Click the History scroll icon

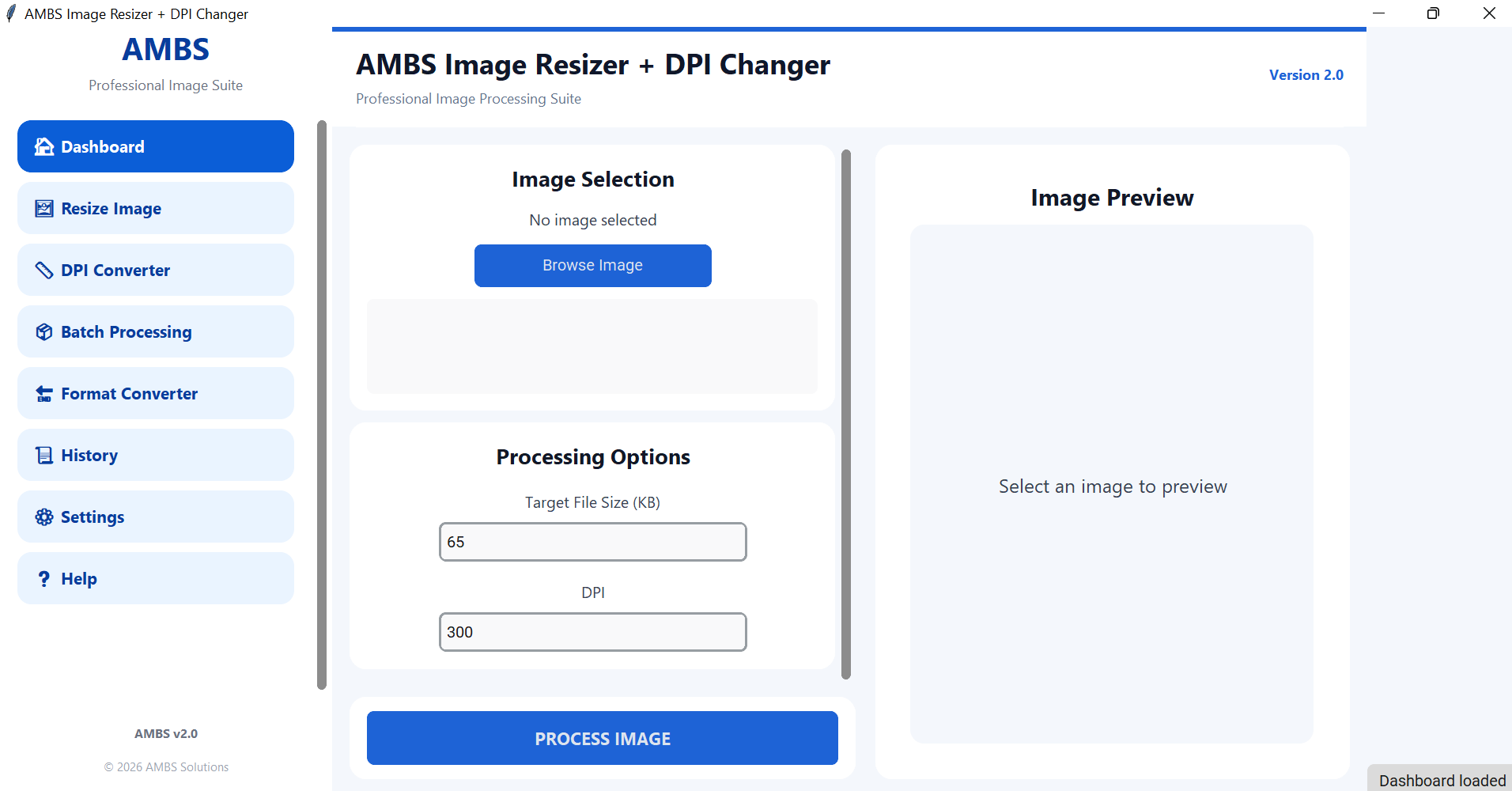coord(44,455)
